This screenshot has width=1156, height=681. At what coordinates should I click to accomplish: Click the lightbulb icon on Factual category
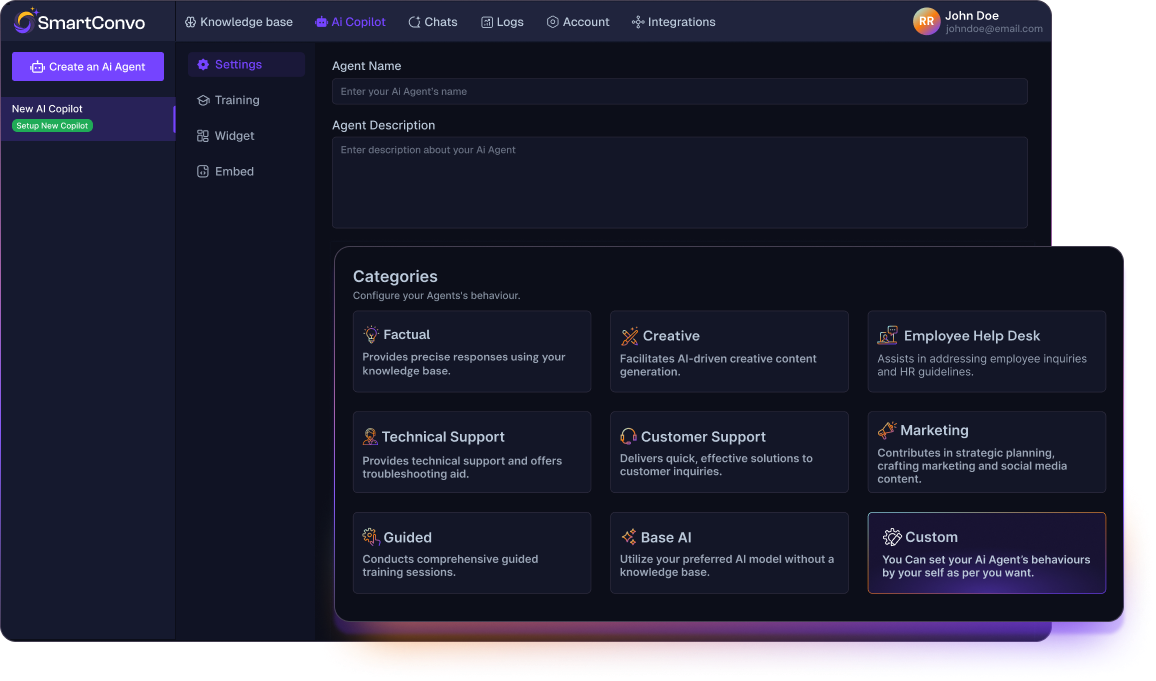pos(370,334)
